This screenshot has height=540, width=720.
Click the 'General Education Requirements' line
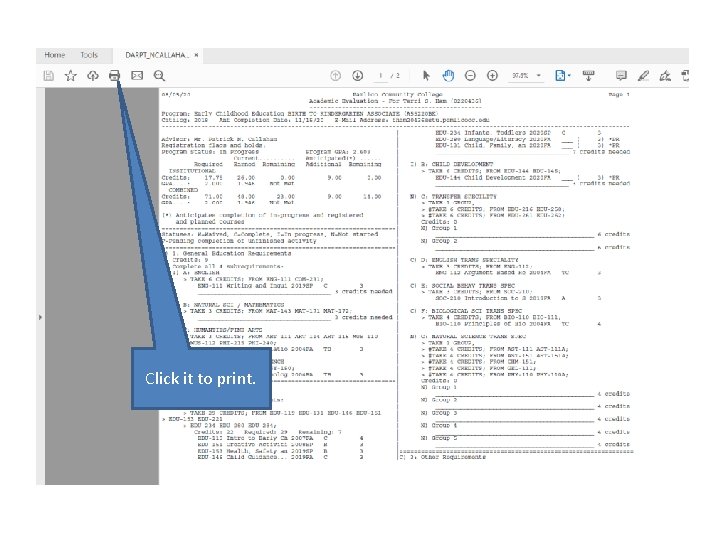point(237,253)
